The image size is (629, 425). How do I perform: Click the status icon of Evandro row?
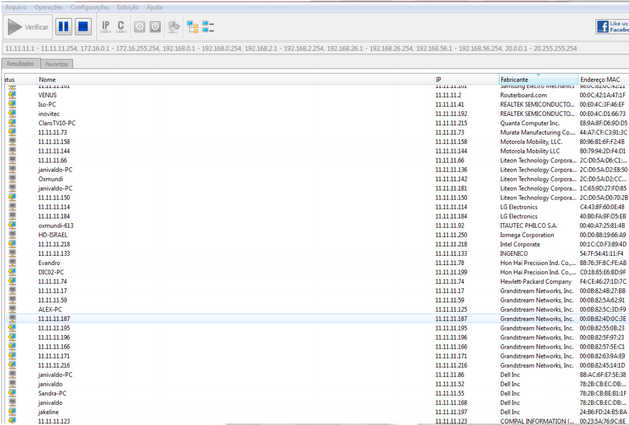click(12, 263)
